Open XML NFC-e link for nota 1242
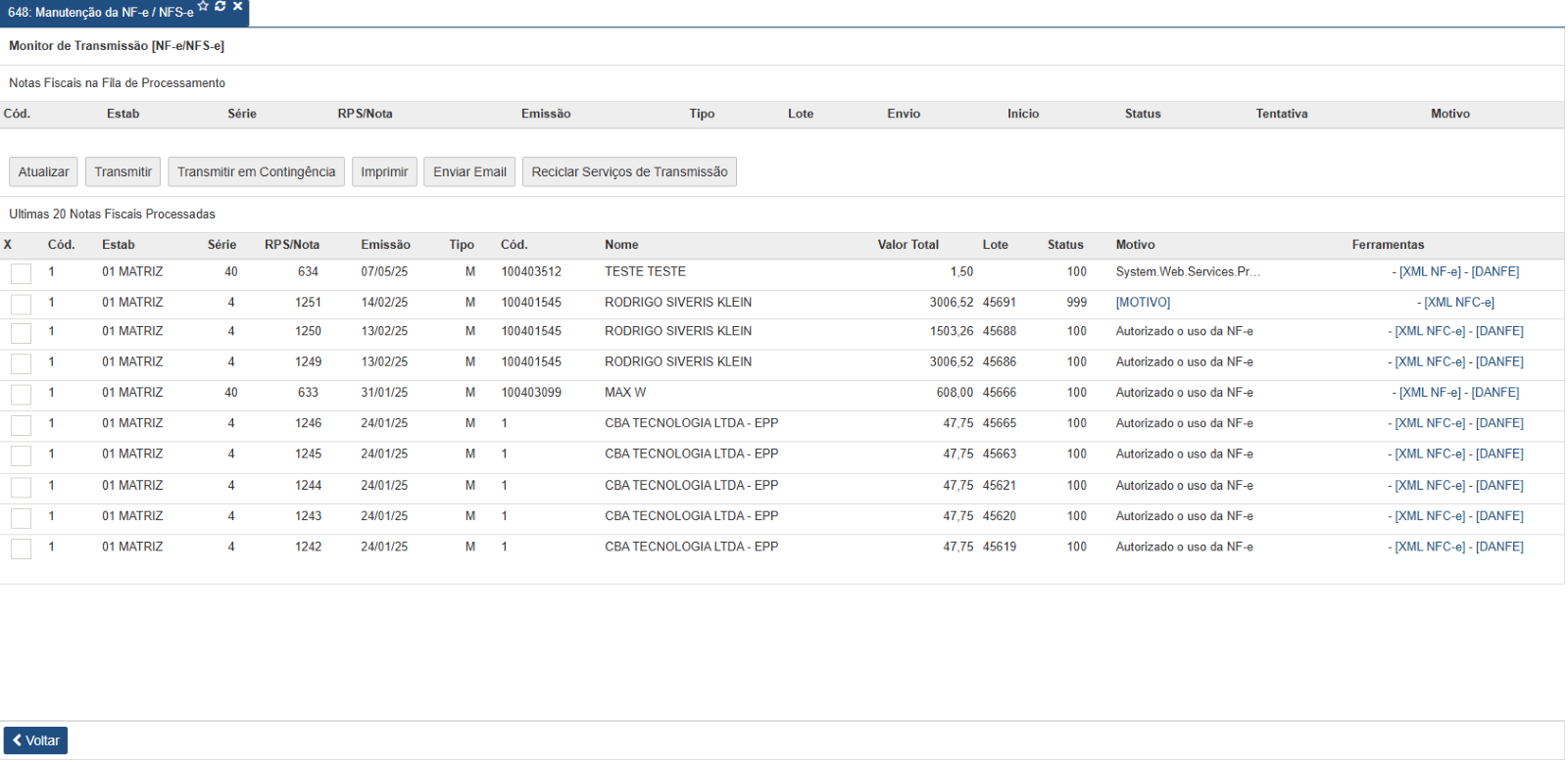The width and height of the screenshot is (1568, 762). pos(1430,548)
